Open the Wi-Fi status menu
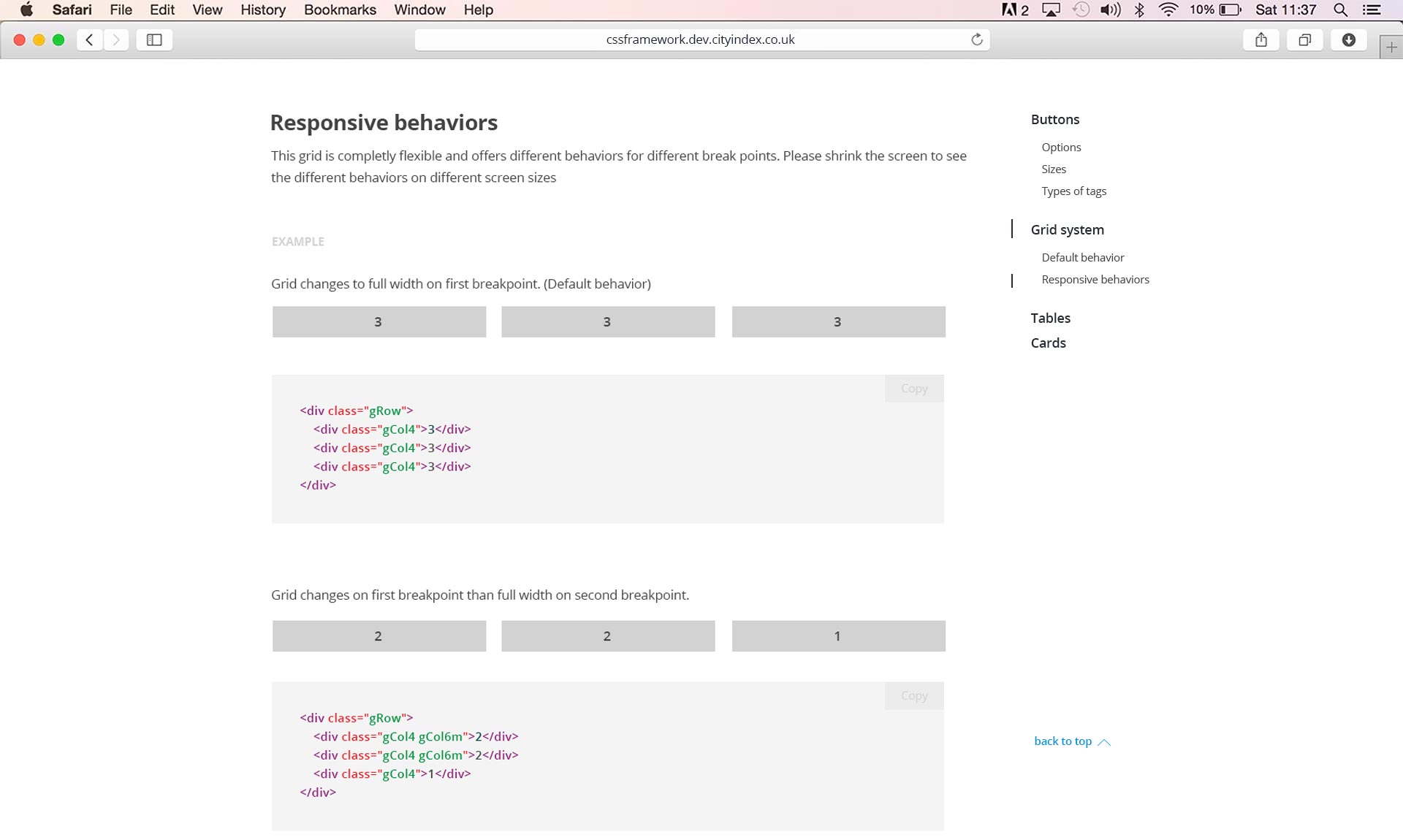This screenshot has width=1403, height=840. pos(1168,9)
